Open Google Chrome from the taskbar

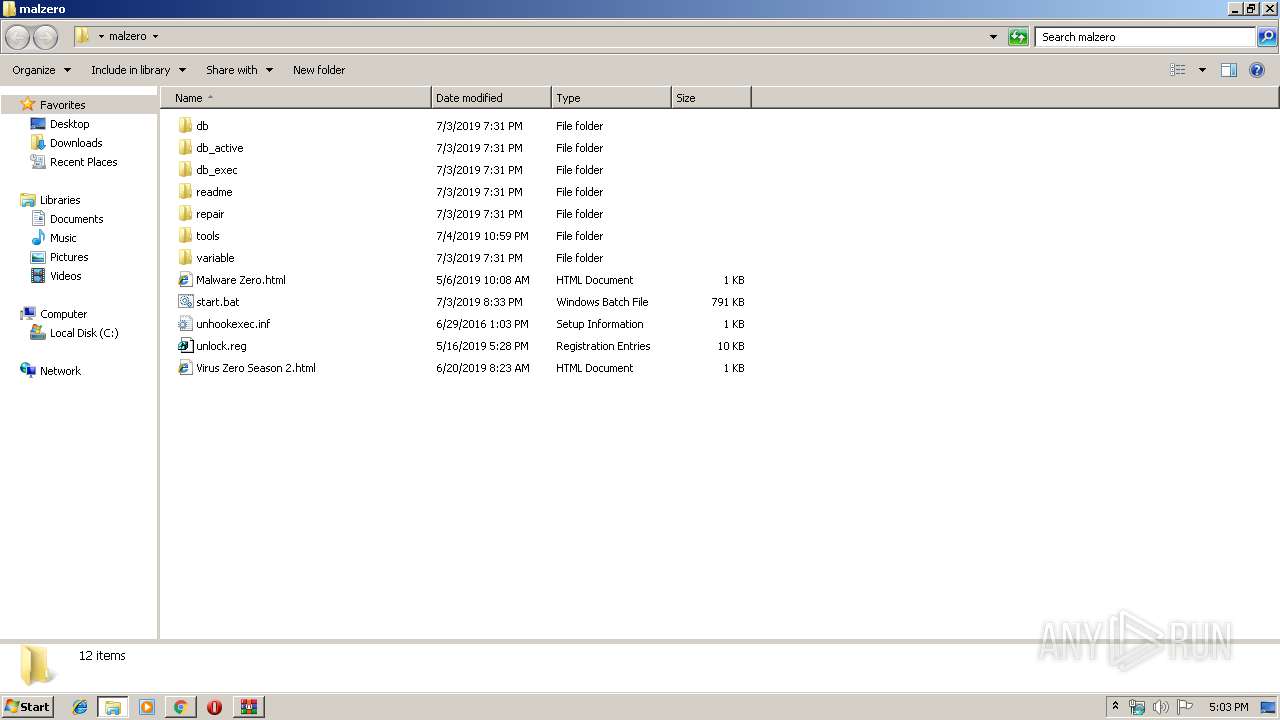point(180,707)
